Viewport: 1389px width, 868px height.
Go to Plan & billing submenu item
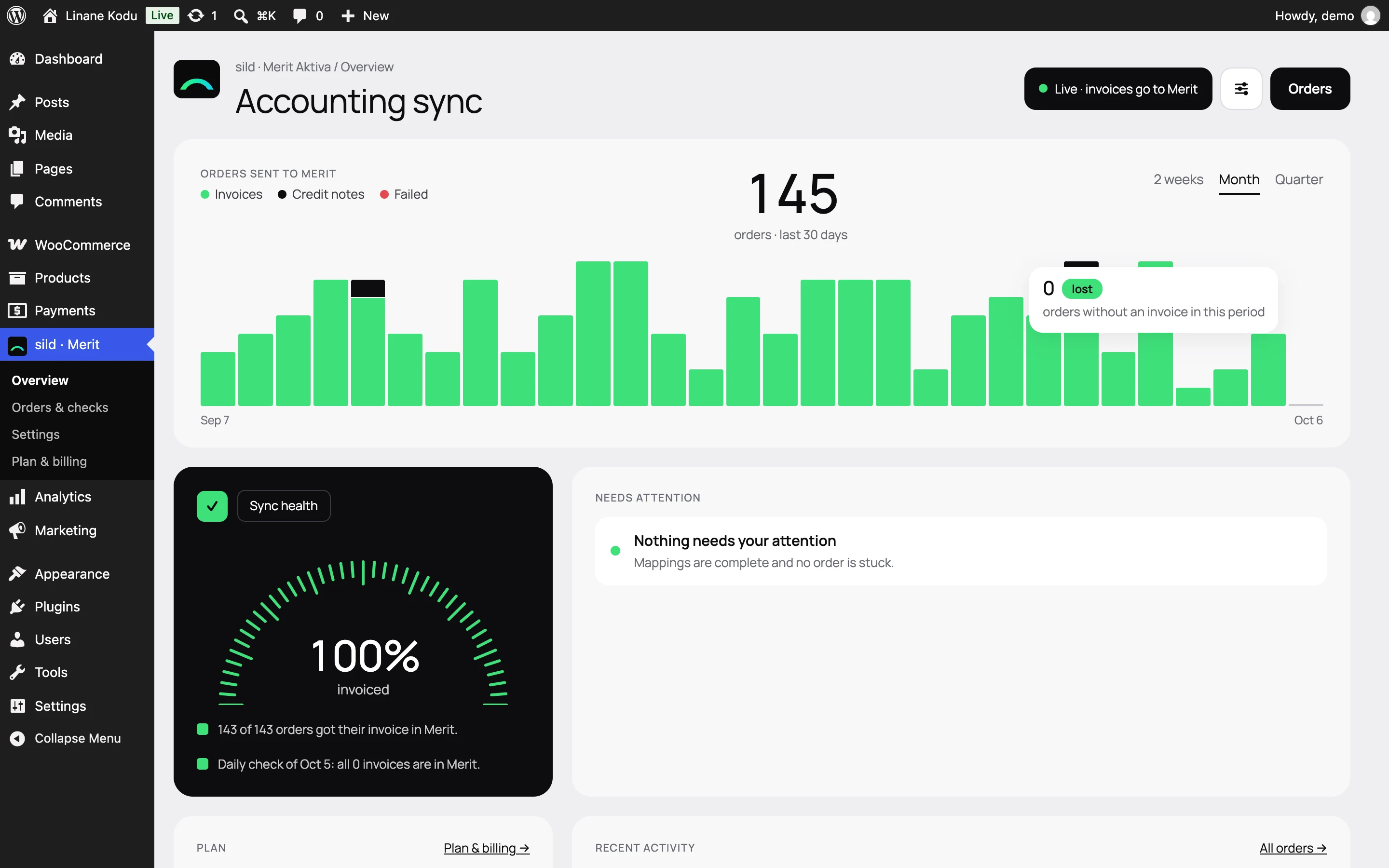tap(49, 461)
